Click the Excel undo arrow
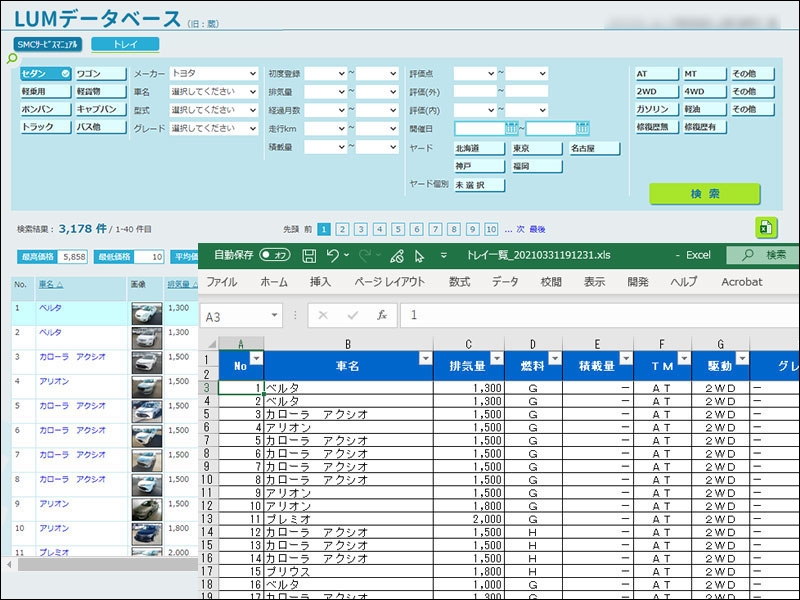 tap(333, 255)
